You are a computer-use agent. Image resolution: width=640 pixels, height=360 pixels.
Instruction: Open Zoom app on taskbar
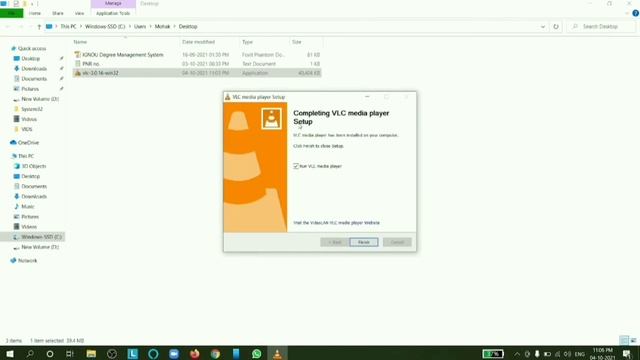(x=174, y=353)
